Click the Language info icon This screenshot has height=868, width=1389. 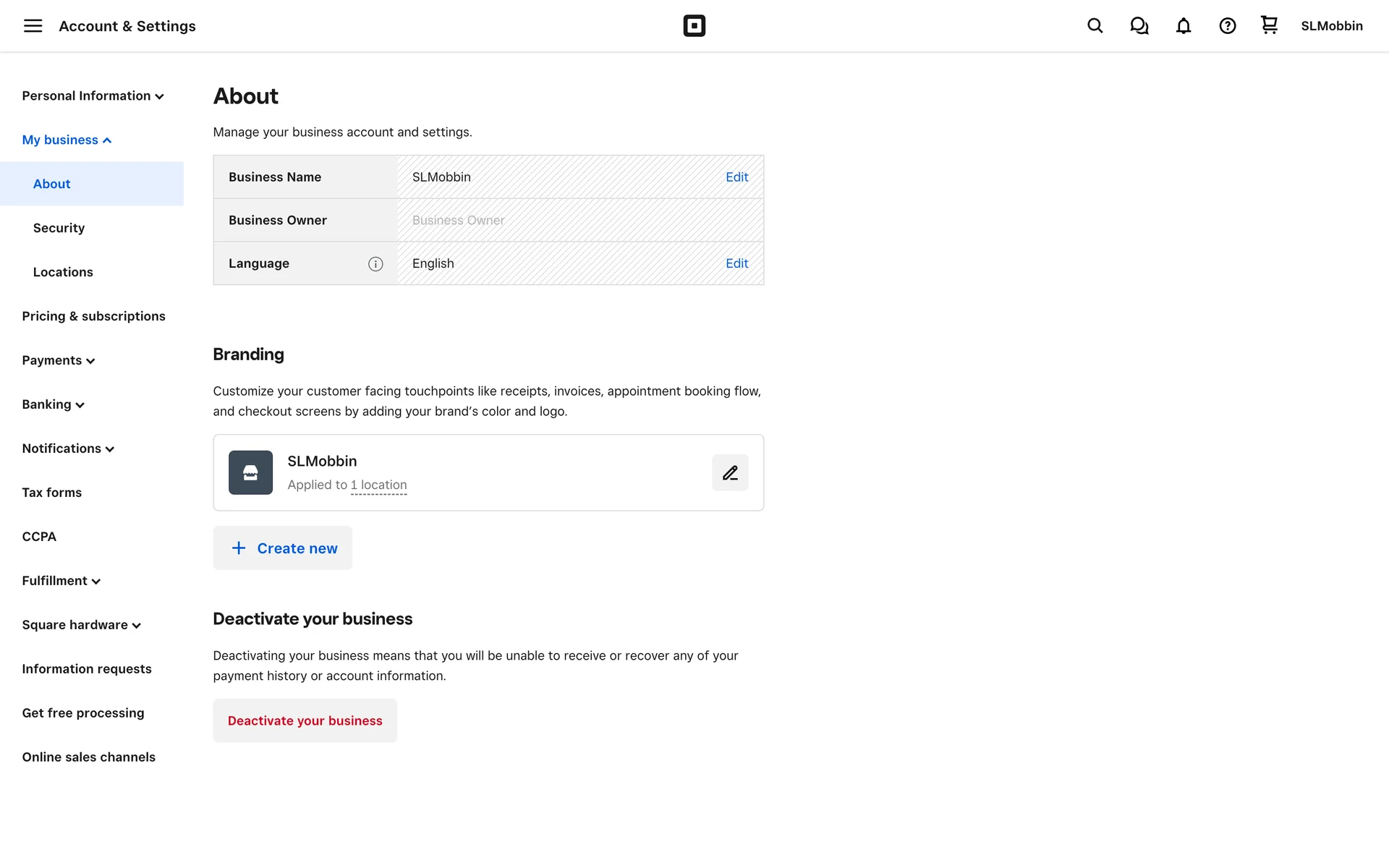(375, 264)
